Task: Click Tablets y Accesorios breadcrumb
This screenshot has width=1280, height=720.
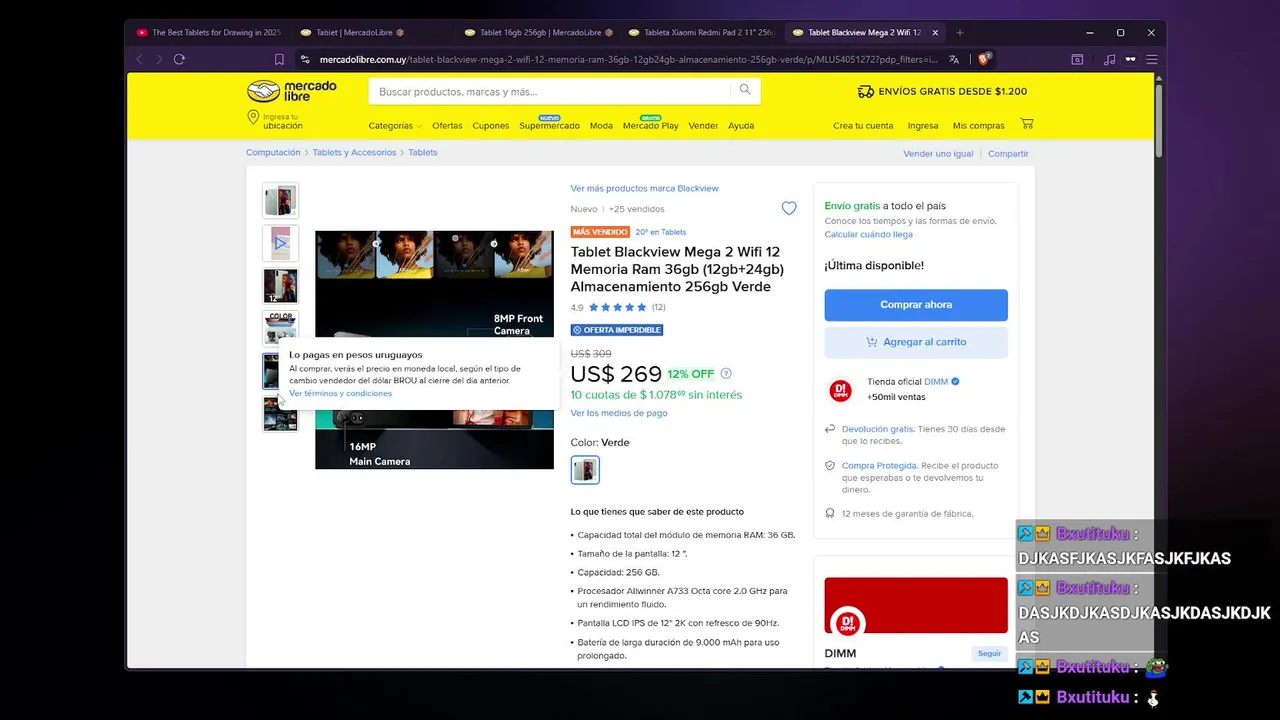Action: [x=354, y=153]
